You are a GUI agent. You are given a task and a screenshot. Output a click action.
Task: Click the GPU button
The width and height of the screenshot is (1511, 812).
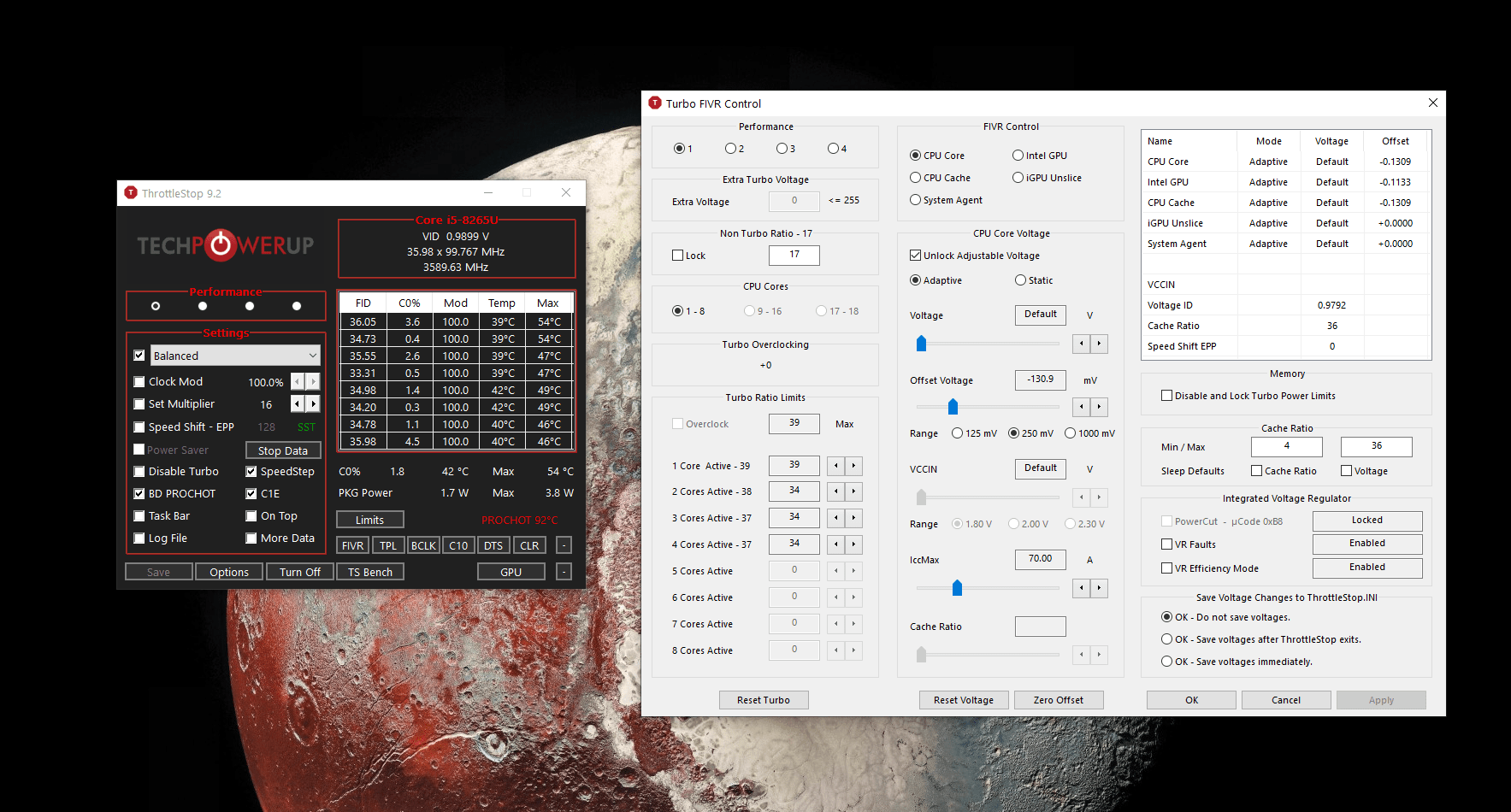[x=511, y=572]
